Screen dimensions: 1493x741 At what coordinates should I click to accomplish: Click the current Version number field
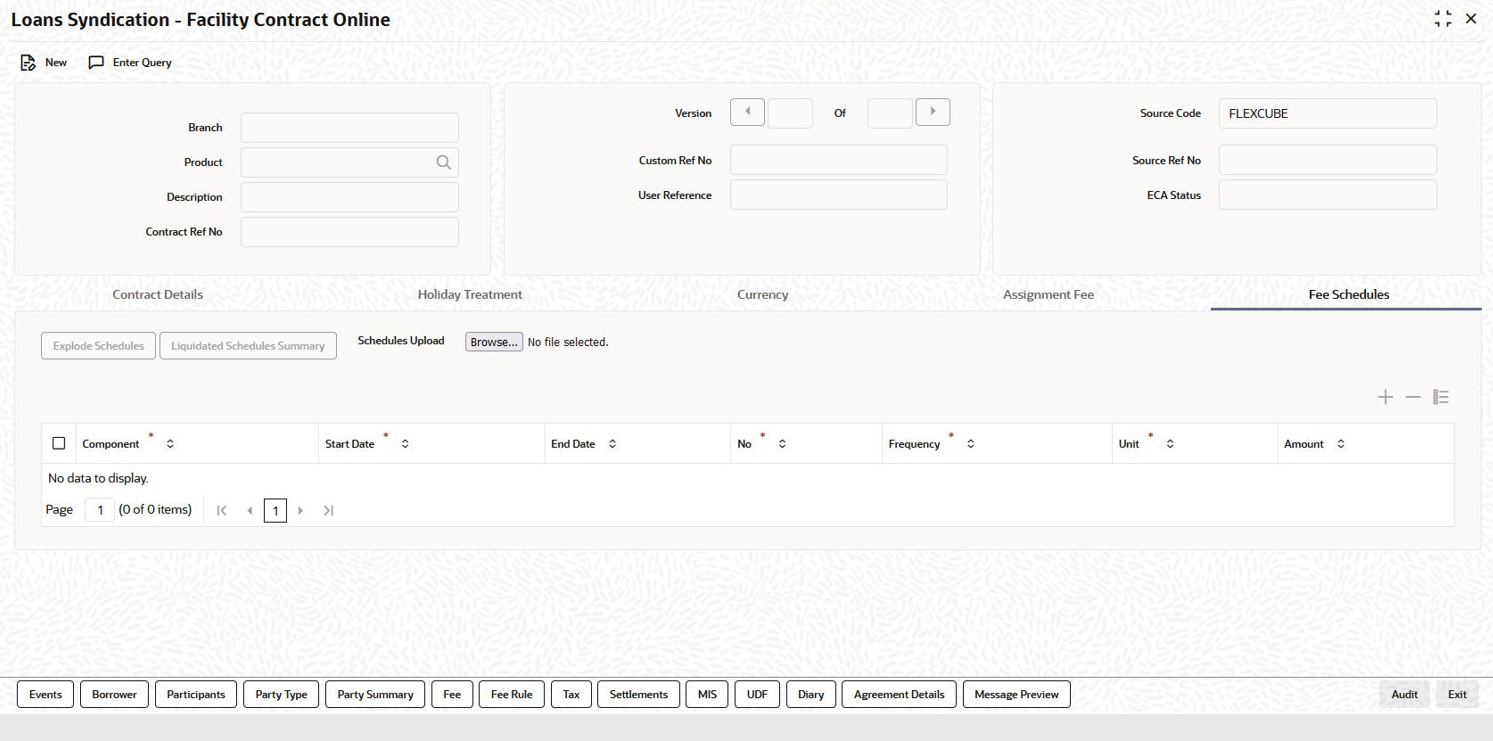(790, 113)
